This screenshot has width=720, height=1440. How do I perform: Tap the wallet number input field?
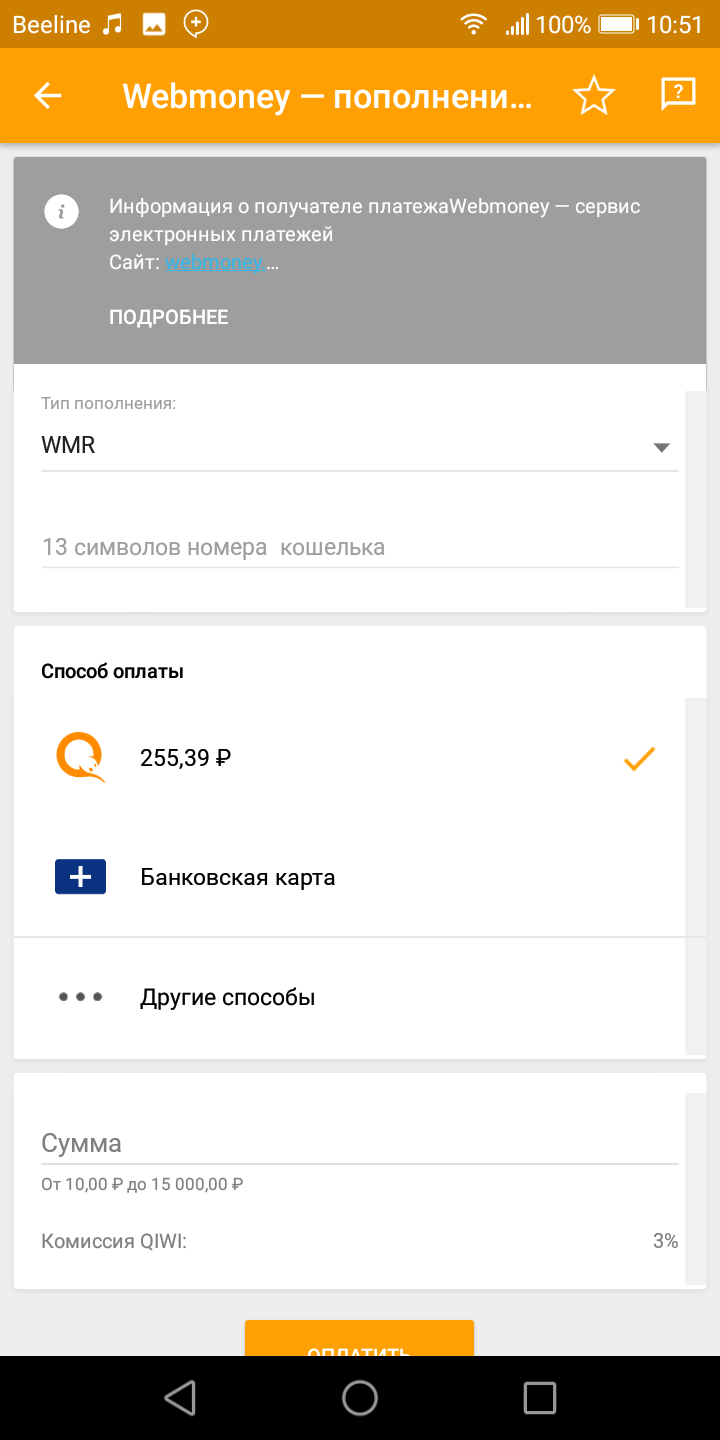[360, 548]
